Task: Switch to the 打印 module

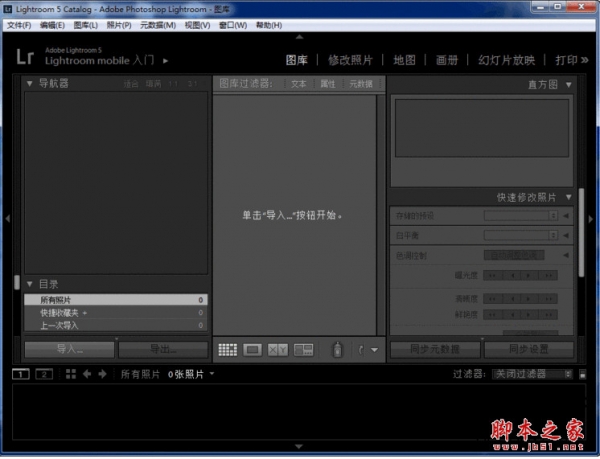Action: [566, 60]
